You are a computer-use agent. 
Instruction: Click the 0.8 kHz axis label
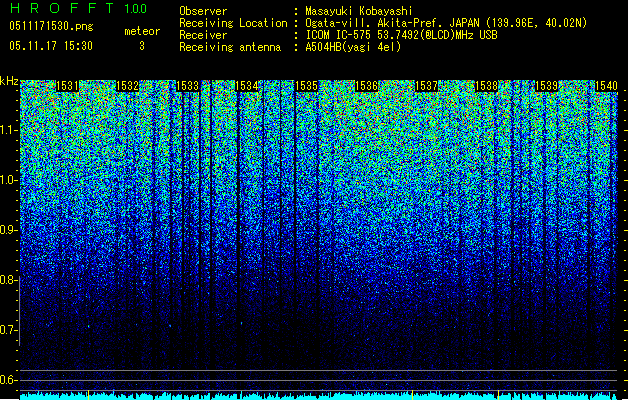pos(9,280)
